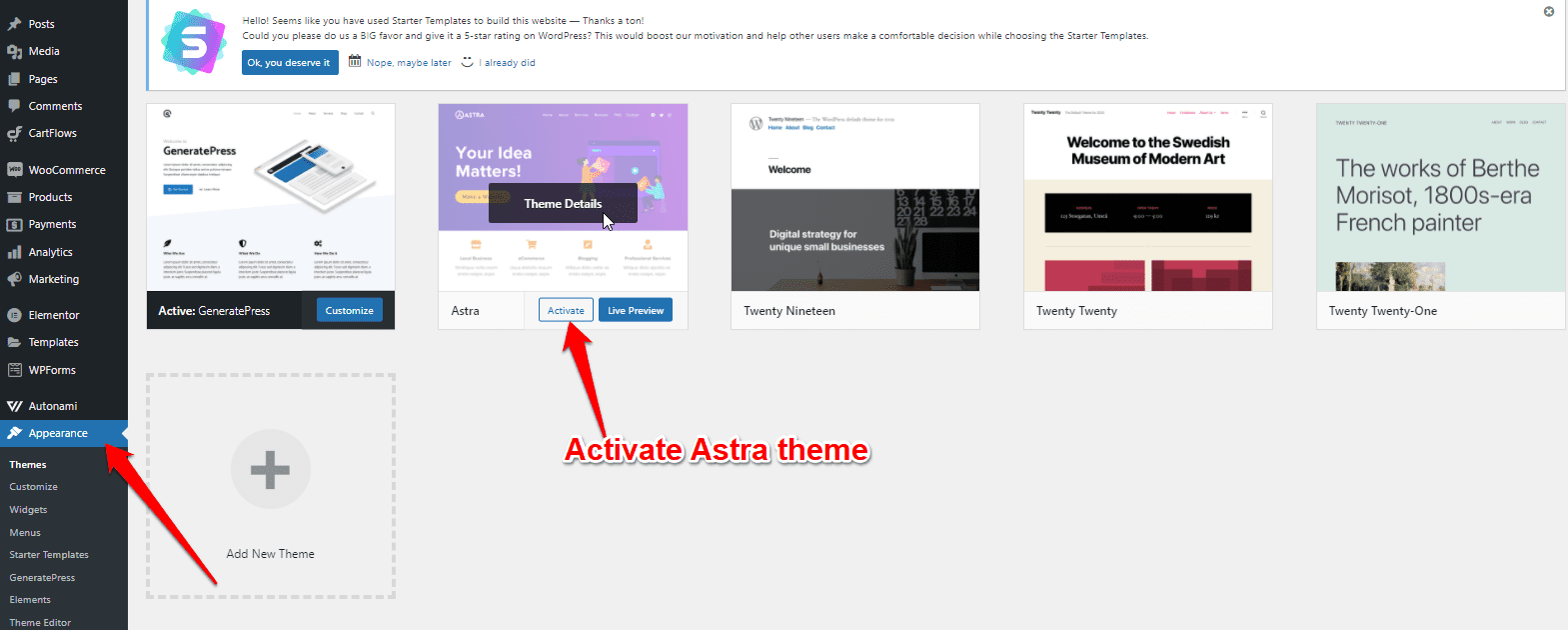Open Elements submenu item
The width and height of the screenshot is (1568, 630).
pos(30,600)
